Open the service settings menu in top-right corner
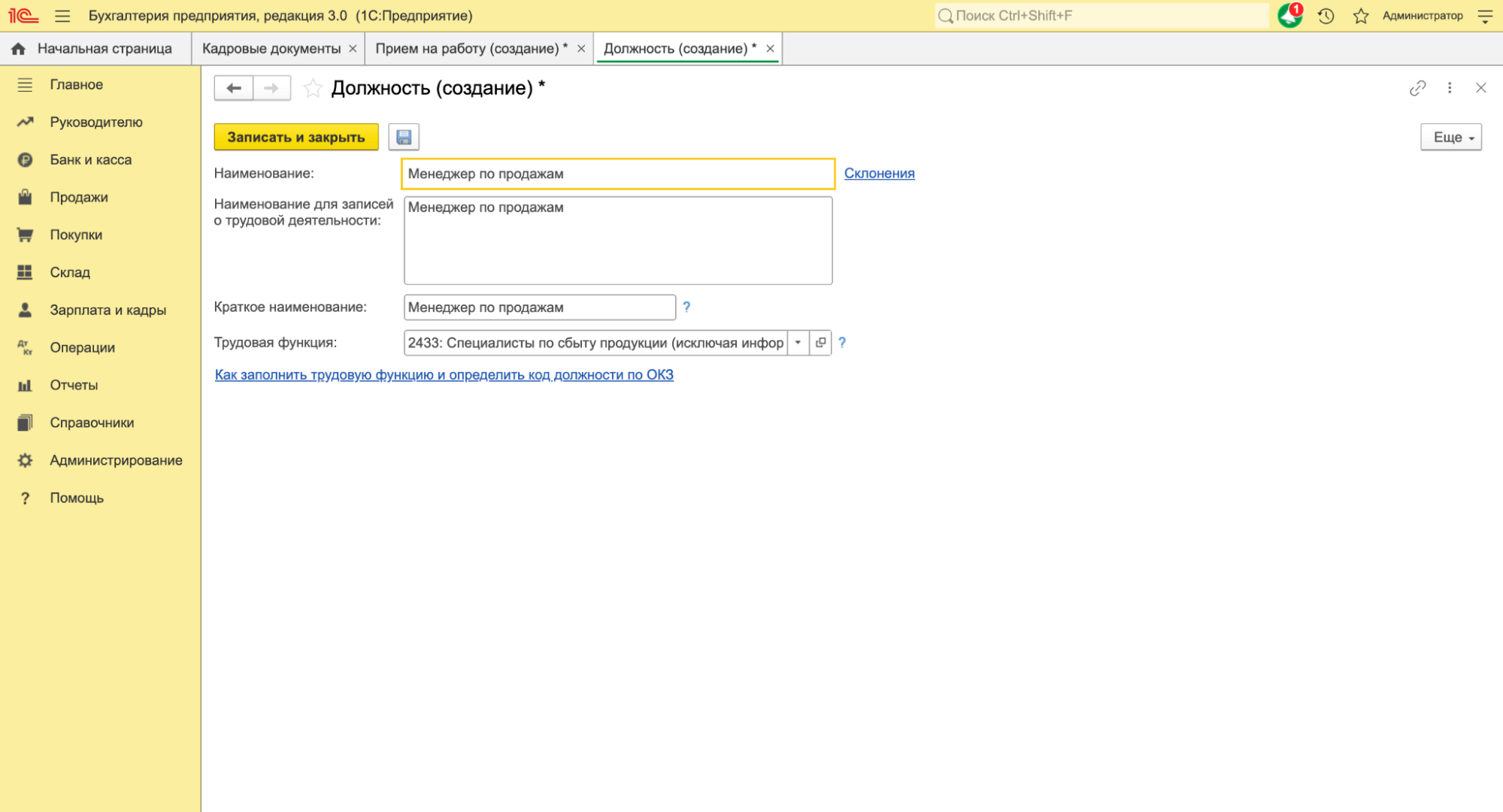This screenshot has width=1503, height=812. click(x=1485, y=16)
